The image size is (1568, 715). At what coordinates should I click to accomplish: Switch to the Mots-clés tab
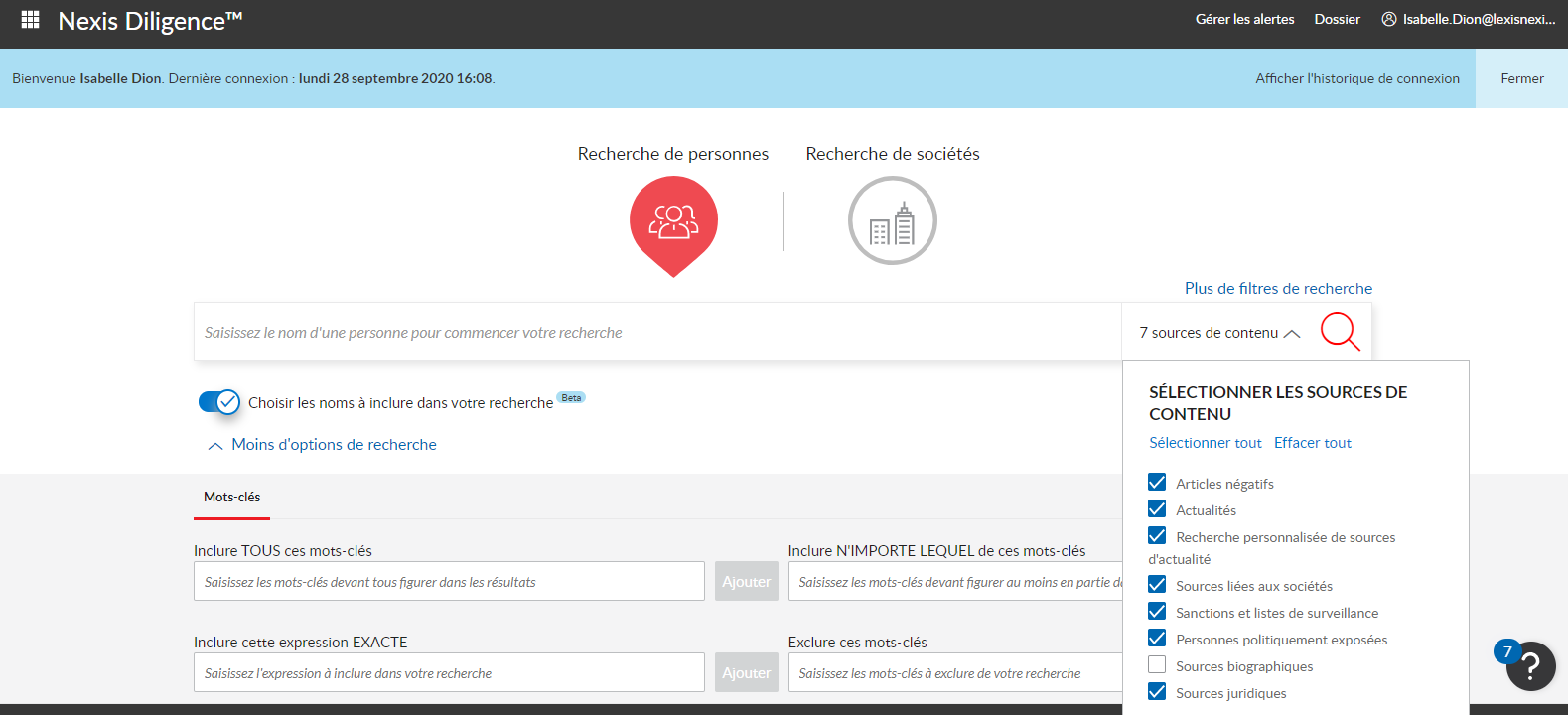pyautogui.click(x=232, y=498)
